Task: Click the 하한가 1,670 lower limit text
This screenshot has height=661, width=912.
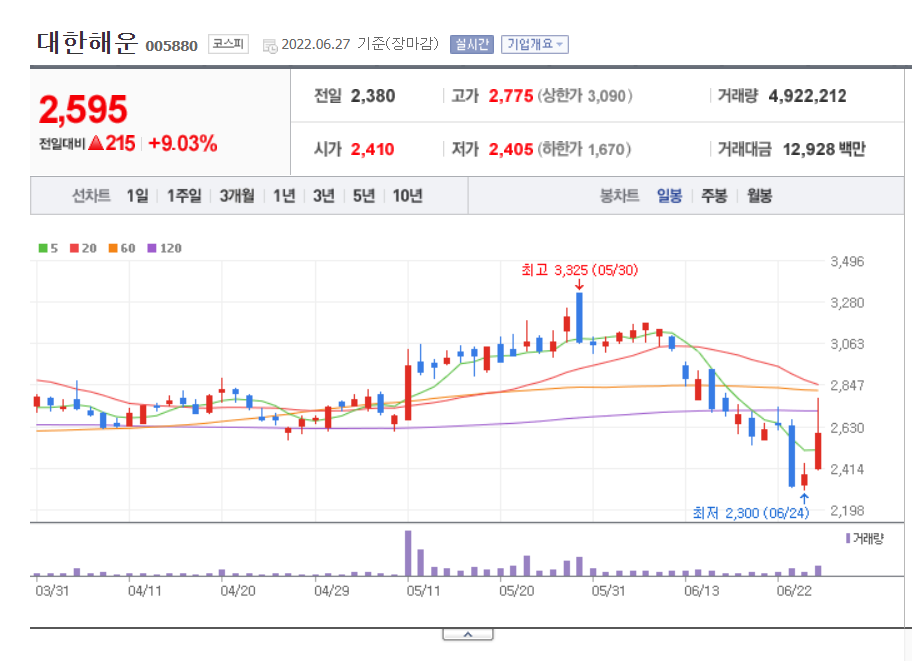Action: 584,150
